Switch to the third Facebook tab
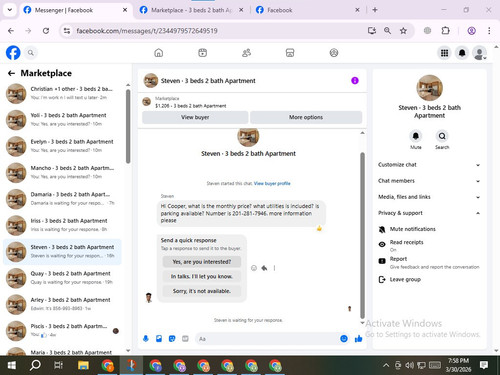Viewport: 500px width, 375px height. 307,10
